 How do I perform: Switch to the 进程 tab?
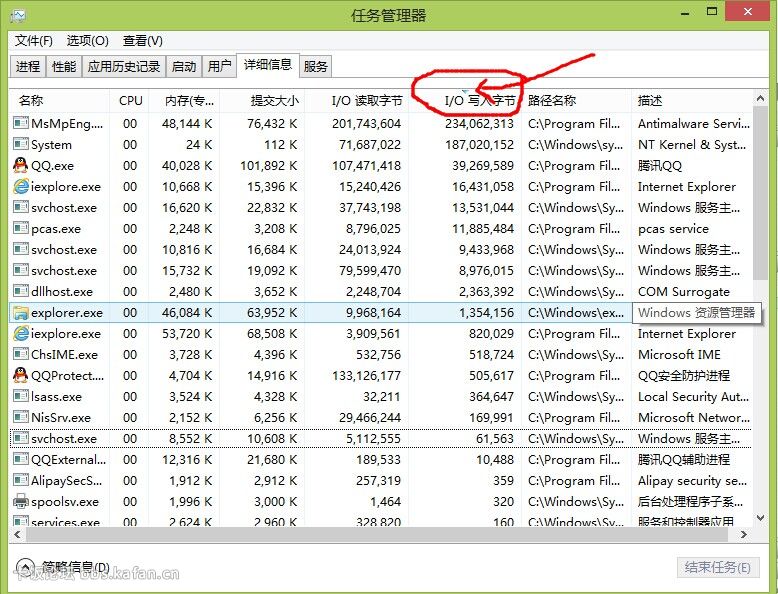pyautogui.click(x=28, y=66)
